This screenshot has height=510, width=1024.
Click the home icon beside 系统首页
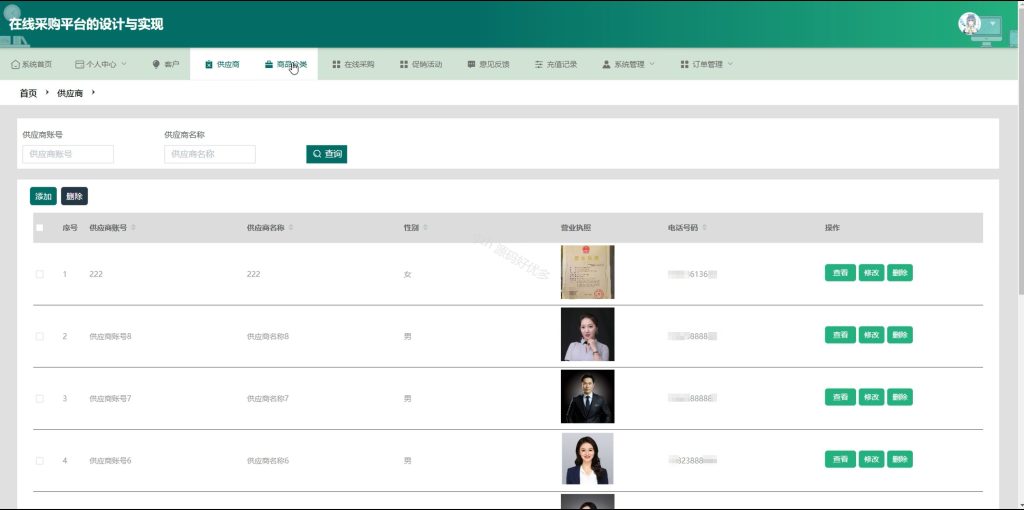tap(16, 65)
